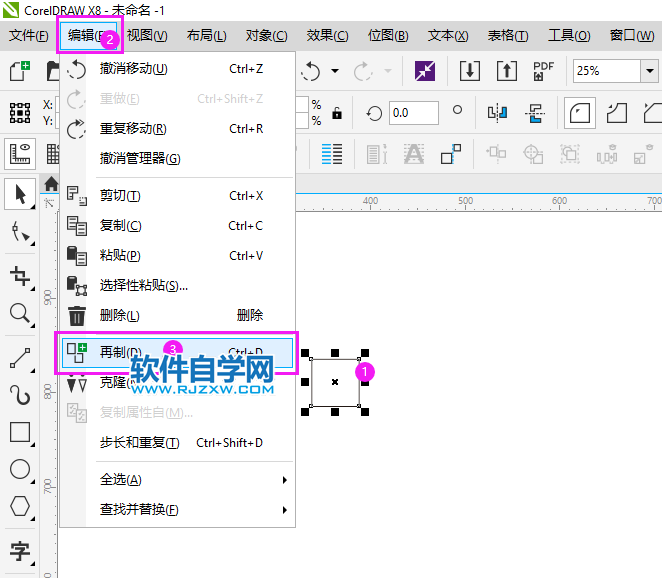Screen dimensions: 662x578
Task: Choose 复制(C) menu entry
Action: pos(177,226)
